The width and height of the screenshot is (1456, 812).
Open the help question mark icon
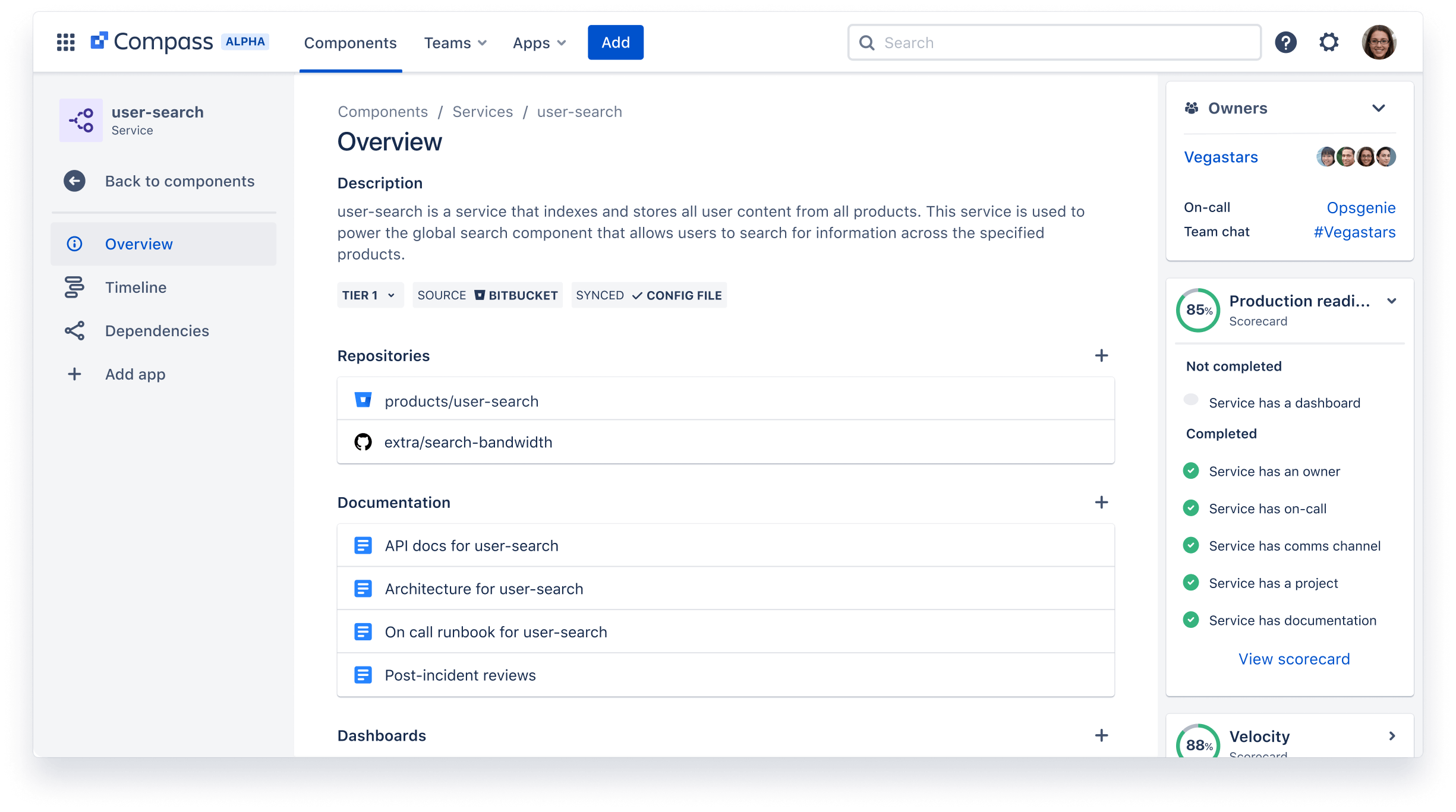point(1286,42)
